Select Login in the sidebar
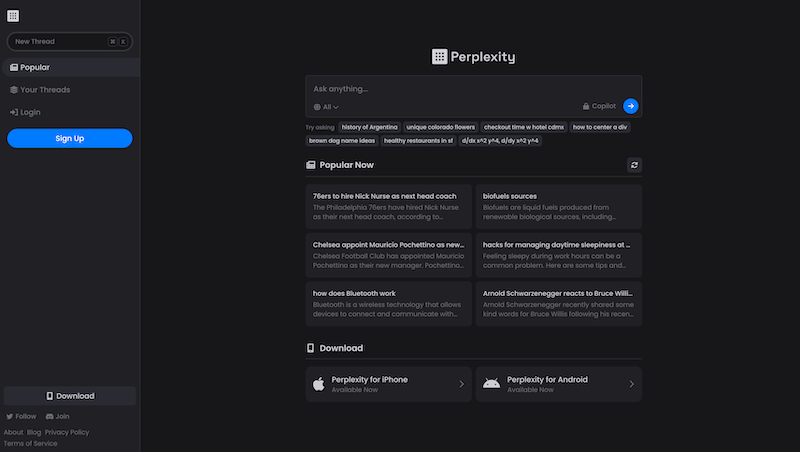800x452 pixels. coord(30,112)
